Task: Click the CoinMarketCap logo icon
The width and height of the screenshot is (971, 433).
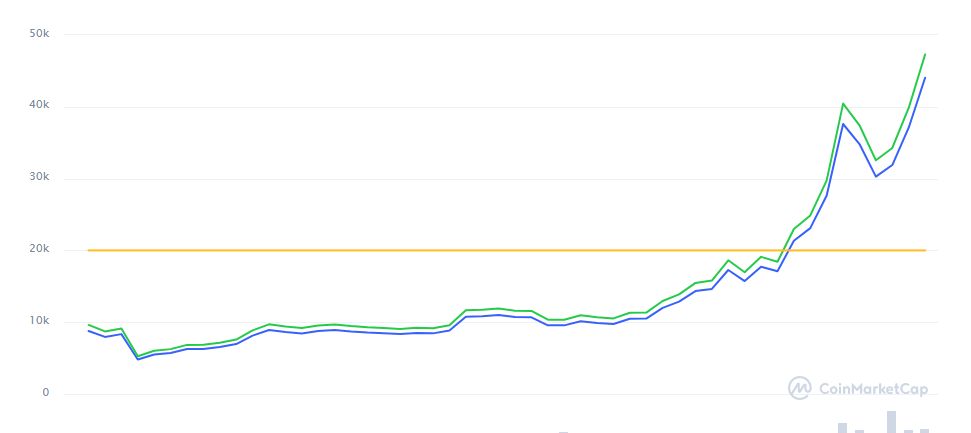Action: (x=800, y=388)
